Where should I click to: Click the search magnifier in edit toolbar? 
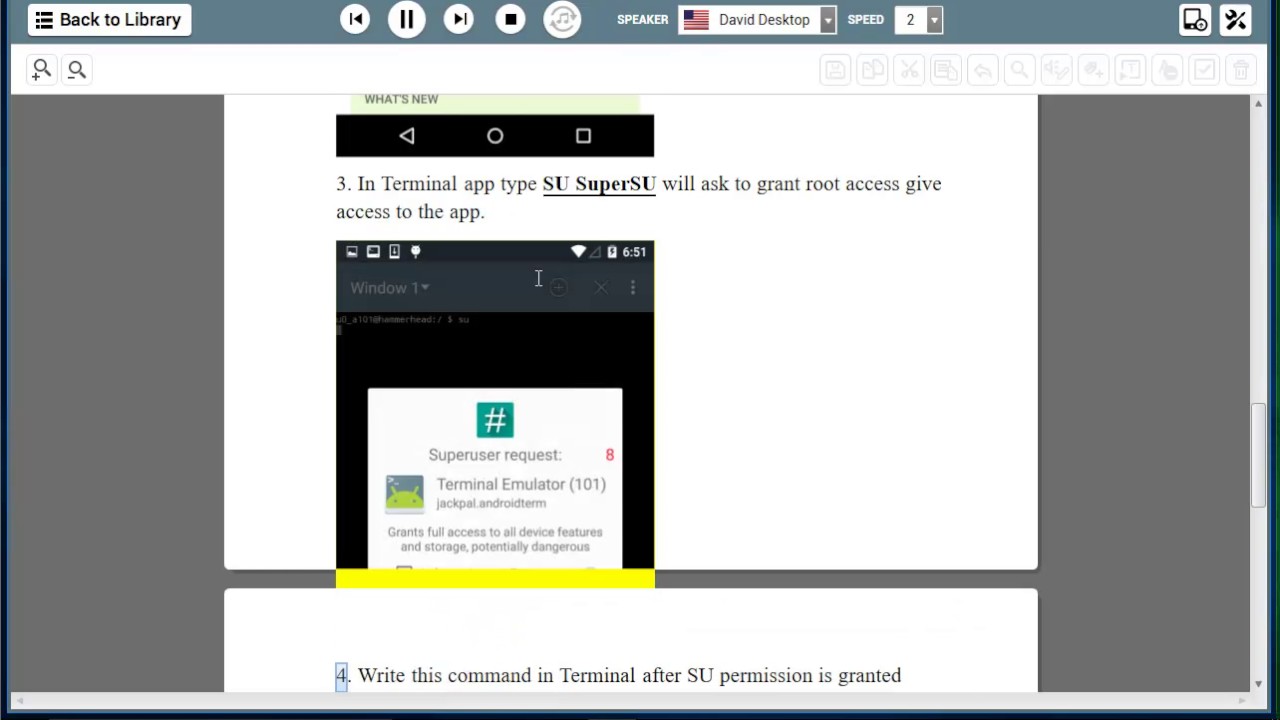(1019, 70)
